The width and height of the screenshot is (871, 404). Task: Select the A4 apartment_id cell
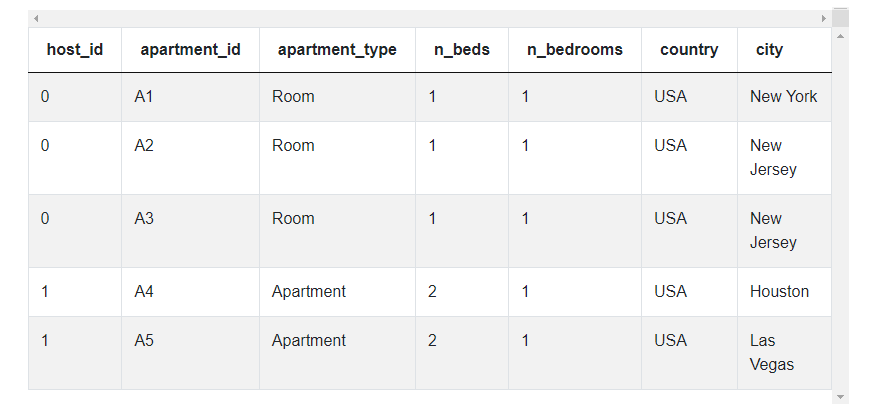pyautogui.click(x=144, y=292)
